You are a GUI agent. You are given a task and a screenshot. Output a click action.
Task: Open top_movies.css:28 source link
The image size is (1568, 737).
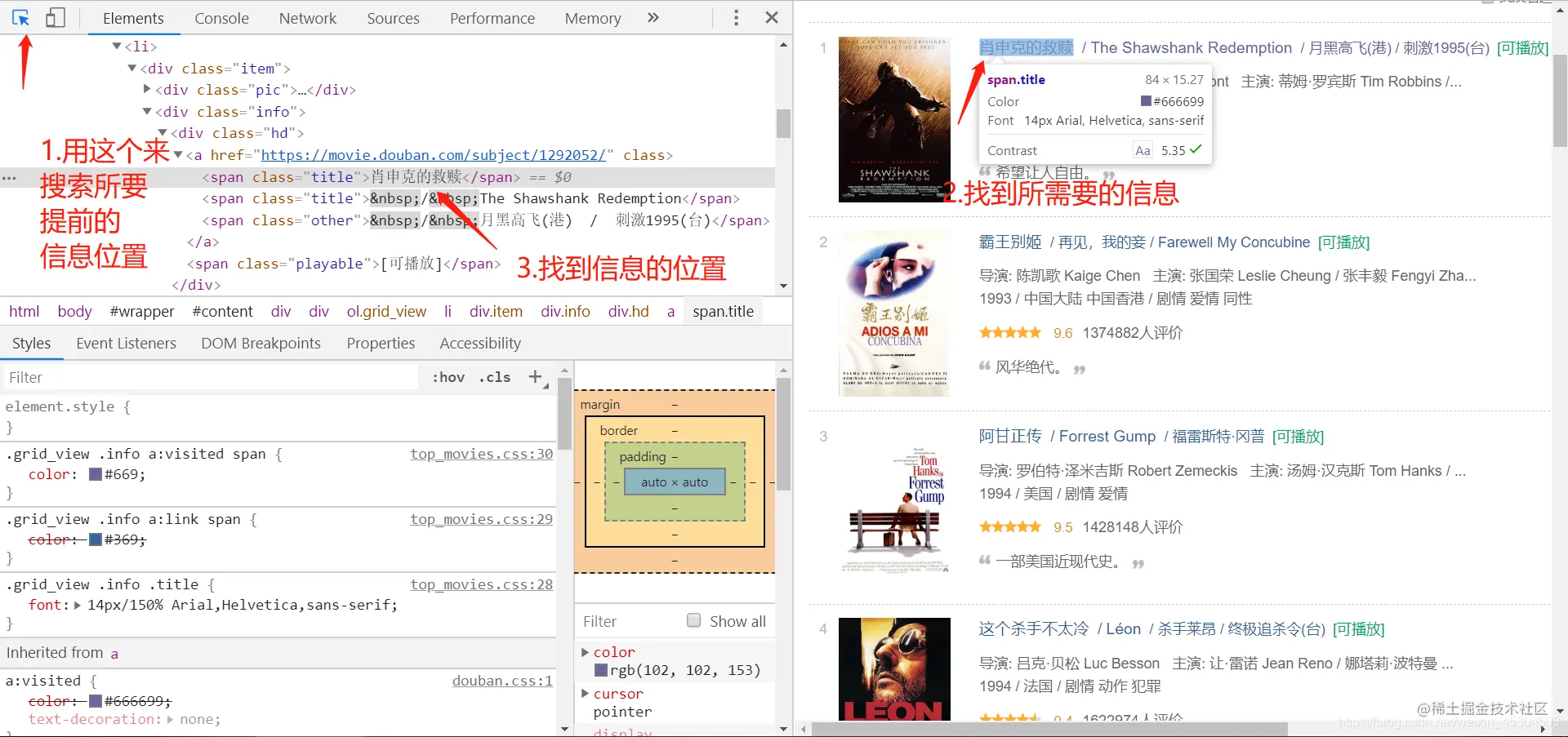(x=481, y=584)
